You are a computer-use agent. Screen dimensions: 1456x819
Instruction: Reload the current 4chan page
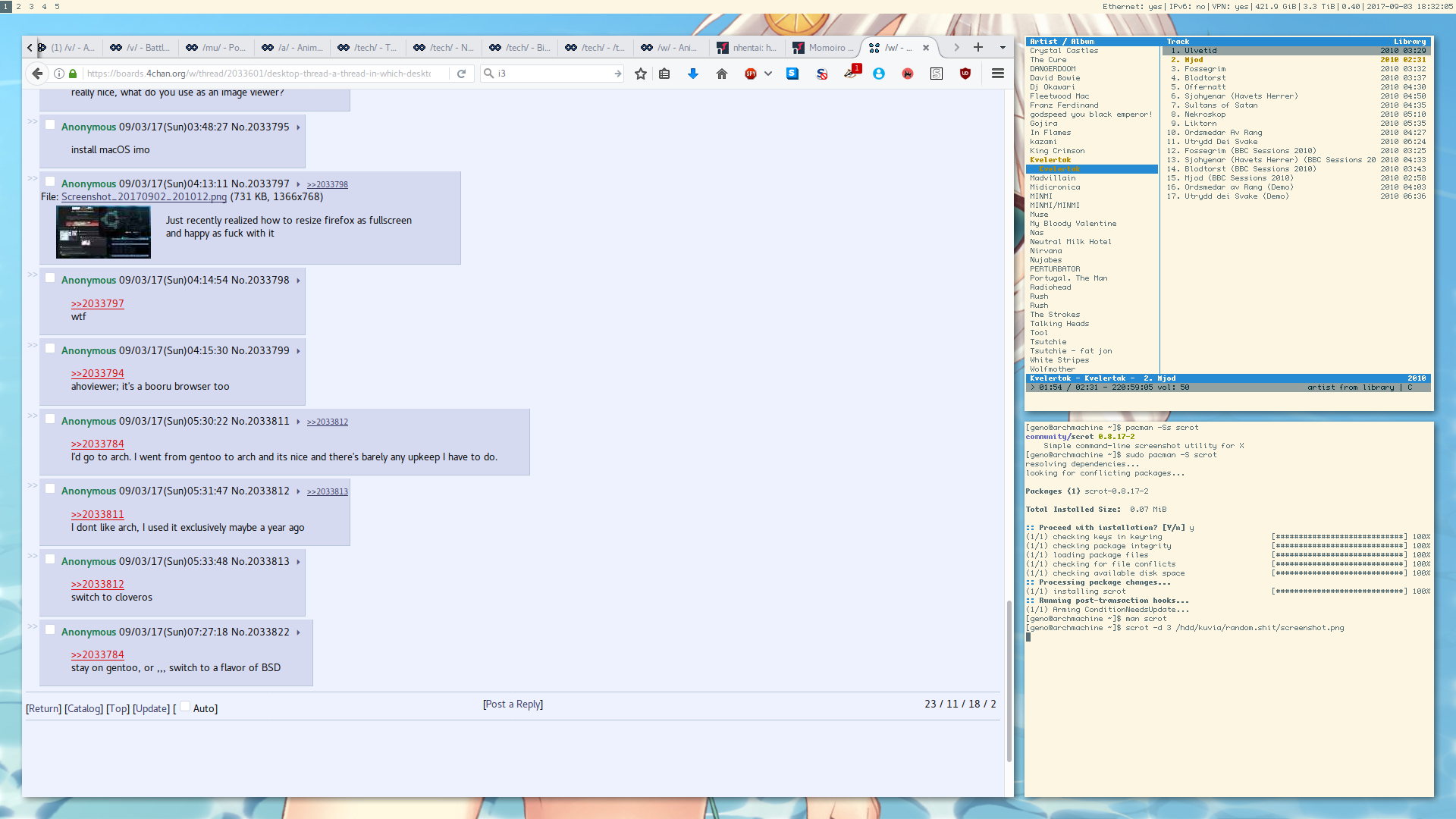click(x=461, y=74)
